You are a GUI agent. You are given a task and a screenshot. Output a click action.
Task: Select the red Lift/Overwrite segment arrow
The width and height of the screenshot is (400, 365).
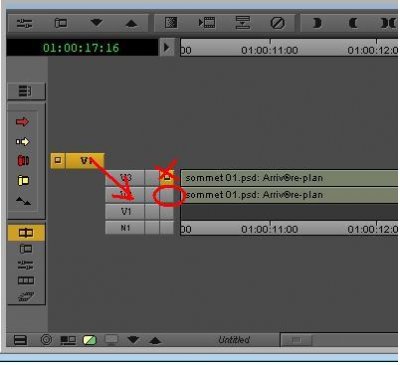[x=22, y=122]
